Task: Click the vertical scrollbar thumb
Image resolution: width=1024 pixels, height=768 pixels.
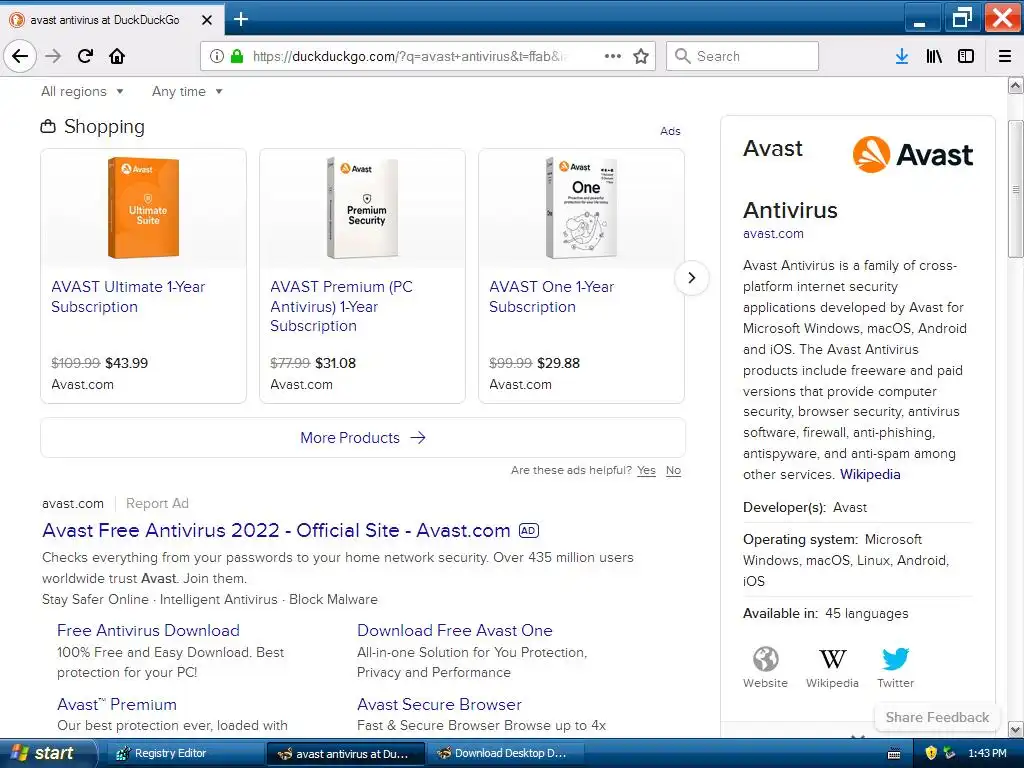Action: 1016,189
